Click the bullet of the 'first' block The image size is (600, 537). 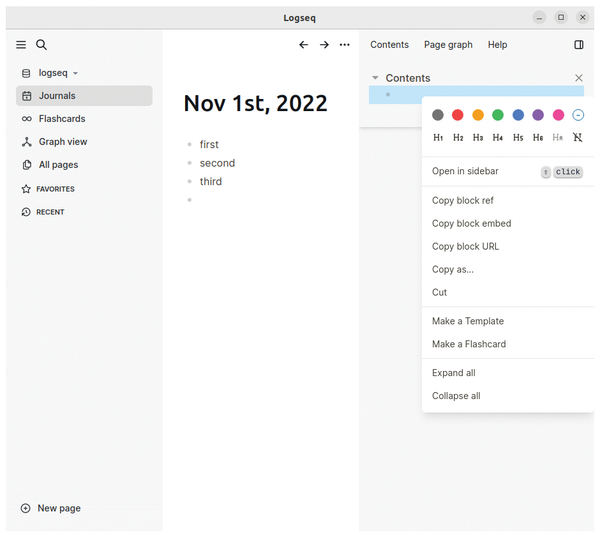189,145
